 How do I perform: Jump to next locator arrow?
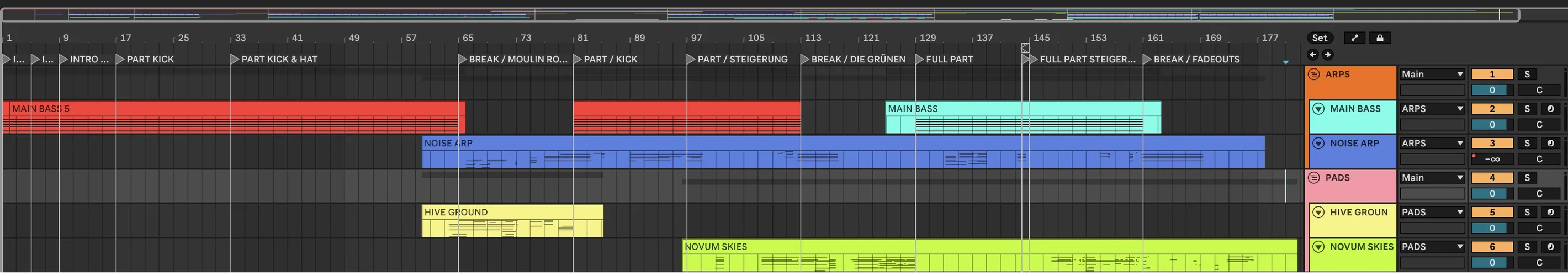1328,55
